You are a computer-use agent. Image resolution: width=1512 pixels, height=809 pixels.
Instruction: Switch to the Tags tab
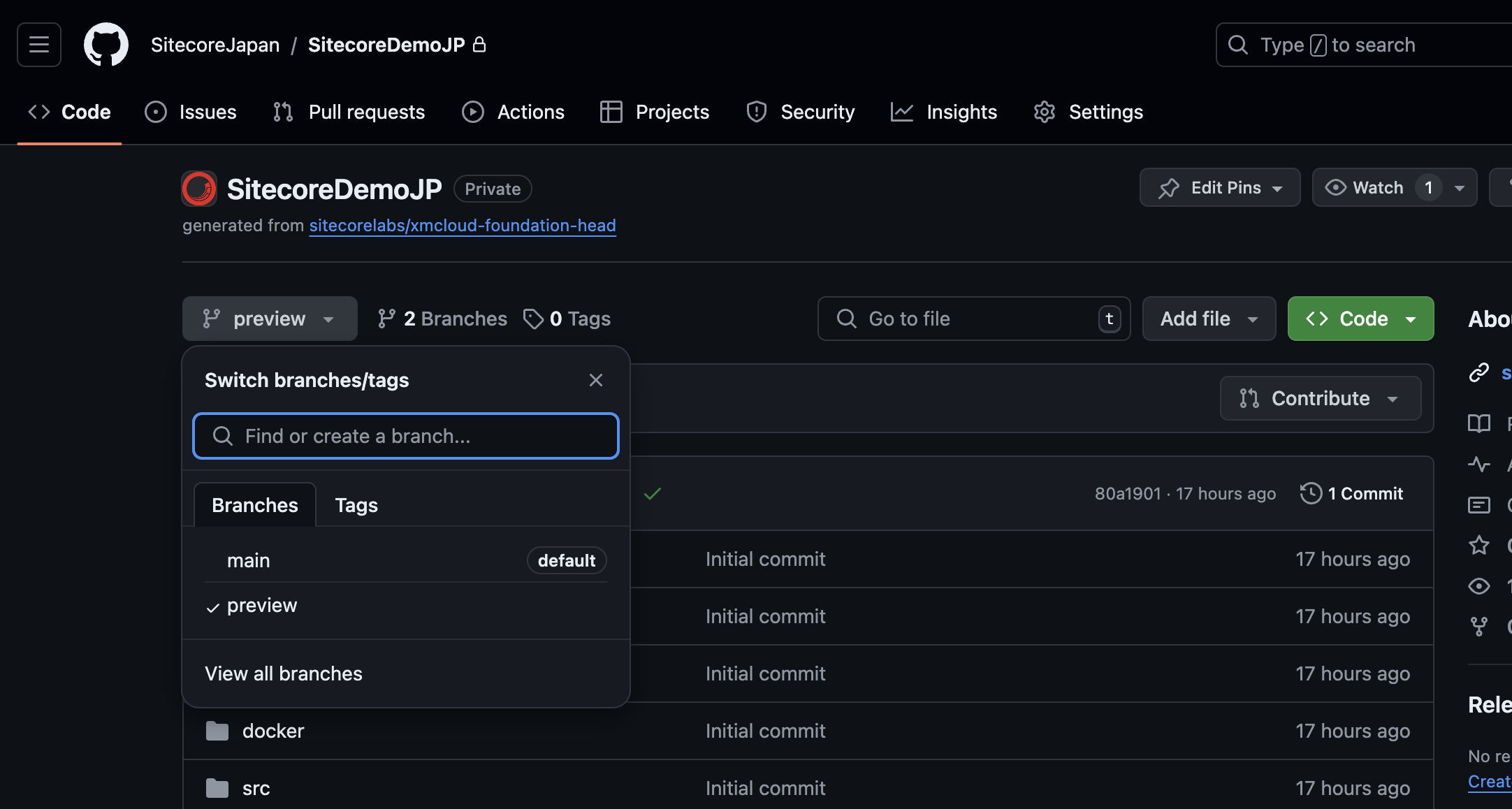coord(355,504)
